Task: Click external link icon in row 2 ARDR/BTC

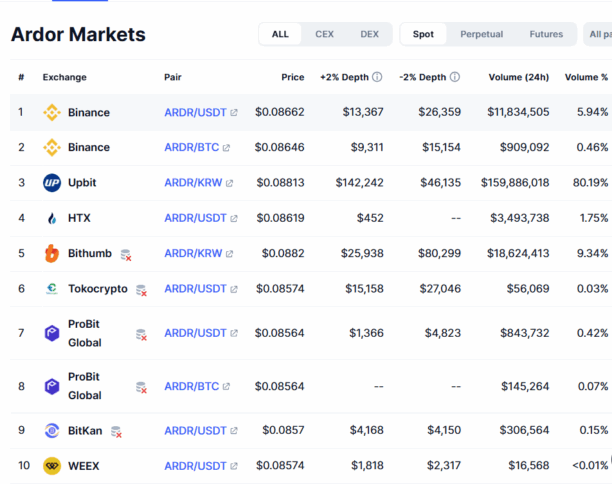Action: [x=226, y=148]
